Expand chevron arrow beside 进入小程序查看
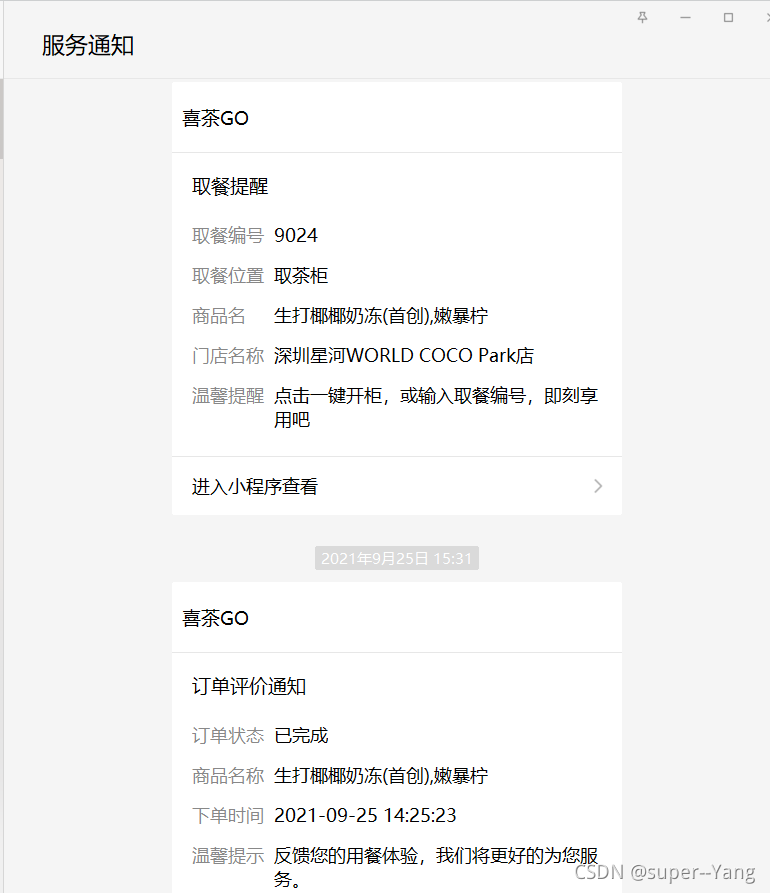Screen dimensions: 770x893 click(x=597, y=486)
